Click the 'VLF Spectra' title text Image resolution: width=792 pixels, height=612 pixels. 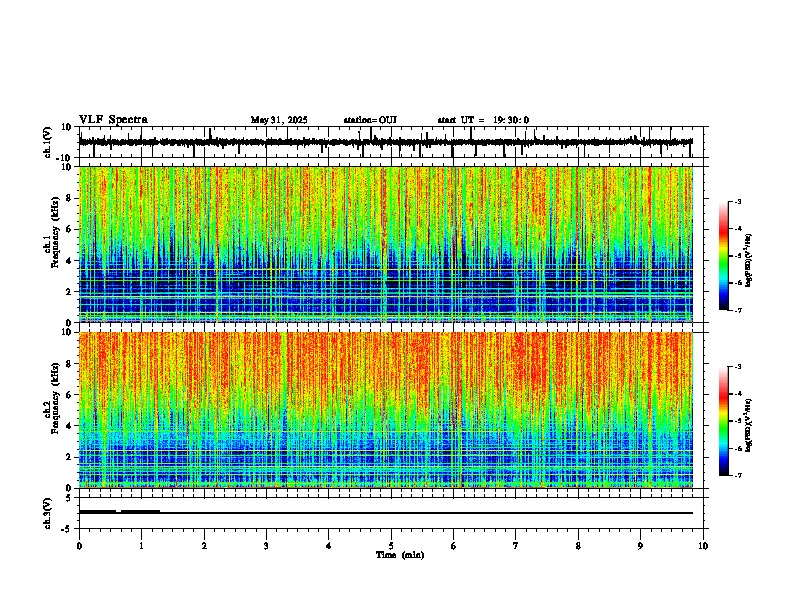(x=113, y=120)
